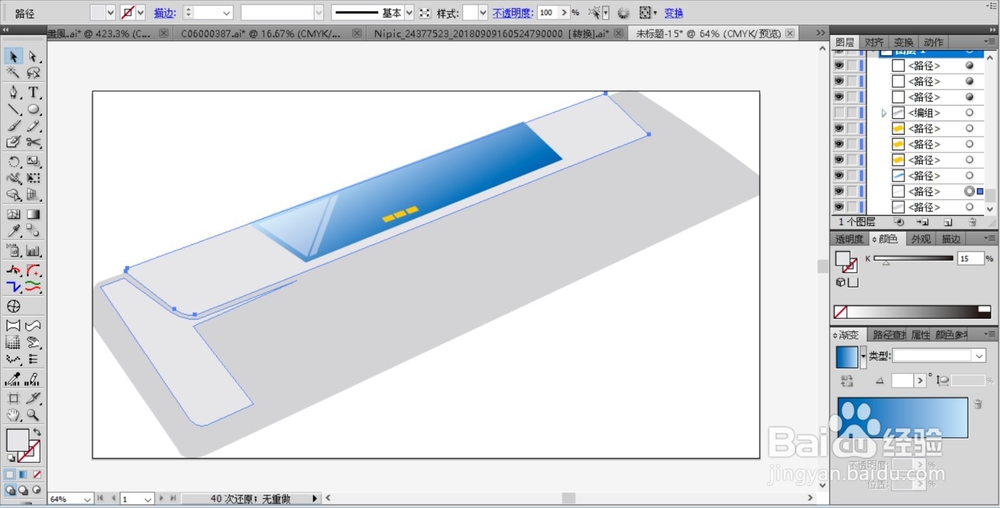Pick the Scissors tool

coord(33,143)
